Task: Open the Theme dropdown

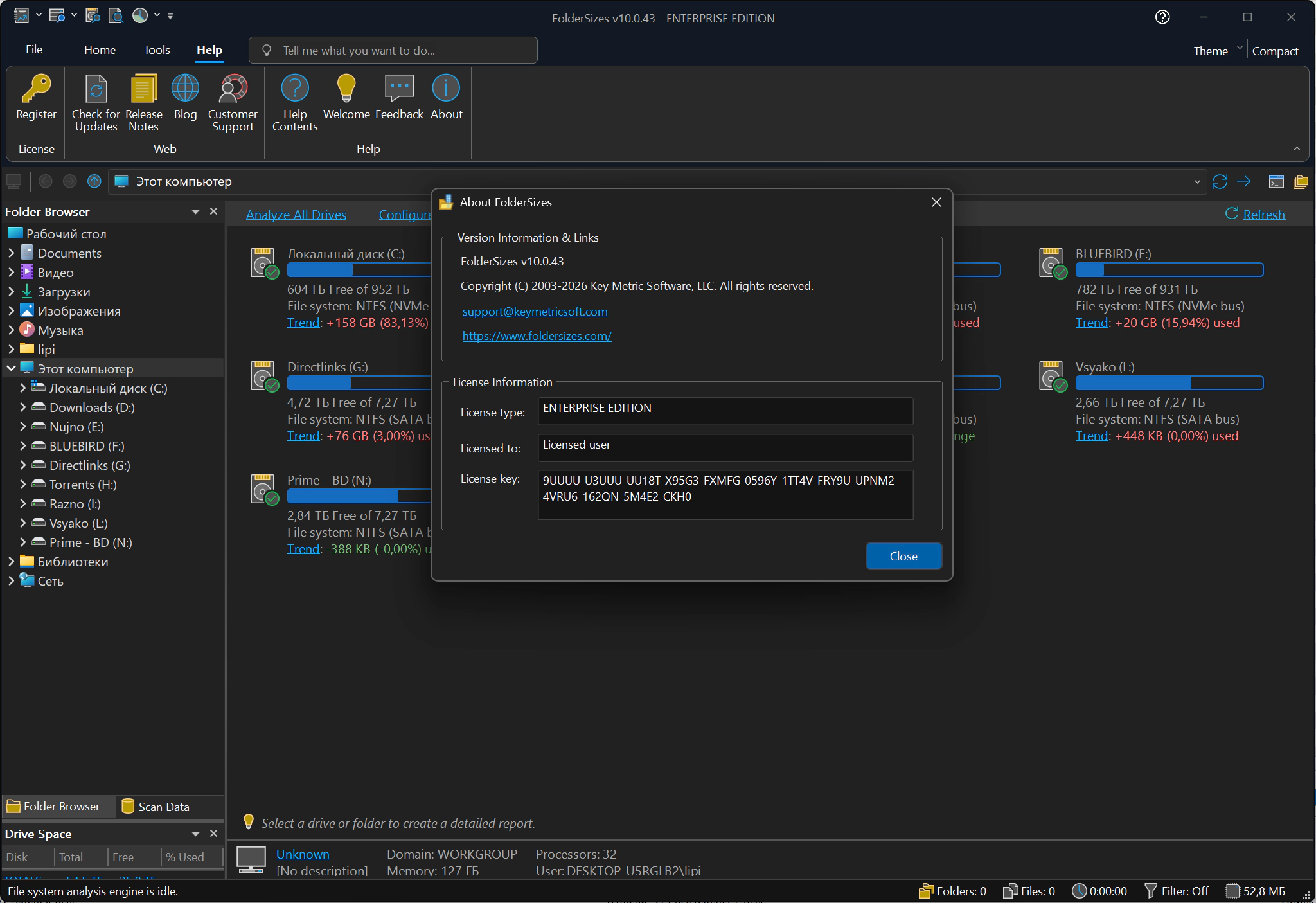Action: coord(1218,51)
